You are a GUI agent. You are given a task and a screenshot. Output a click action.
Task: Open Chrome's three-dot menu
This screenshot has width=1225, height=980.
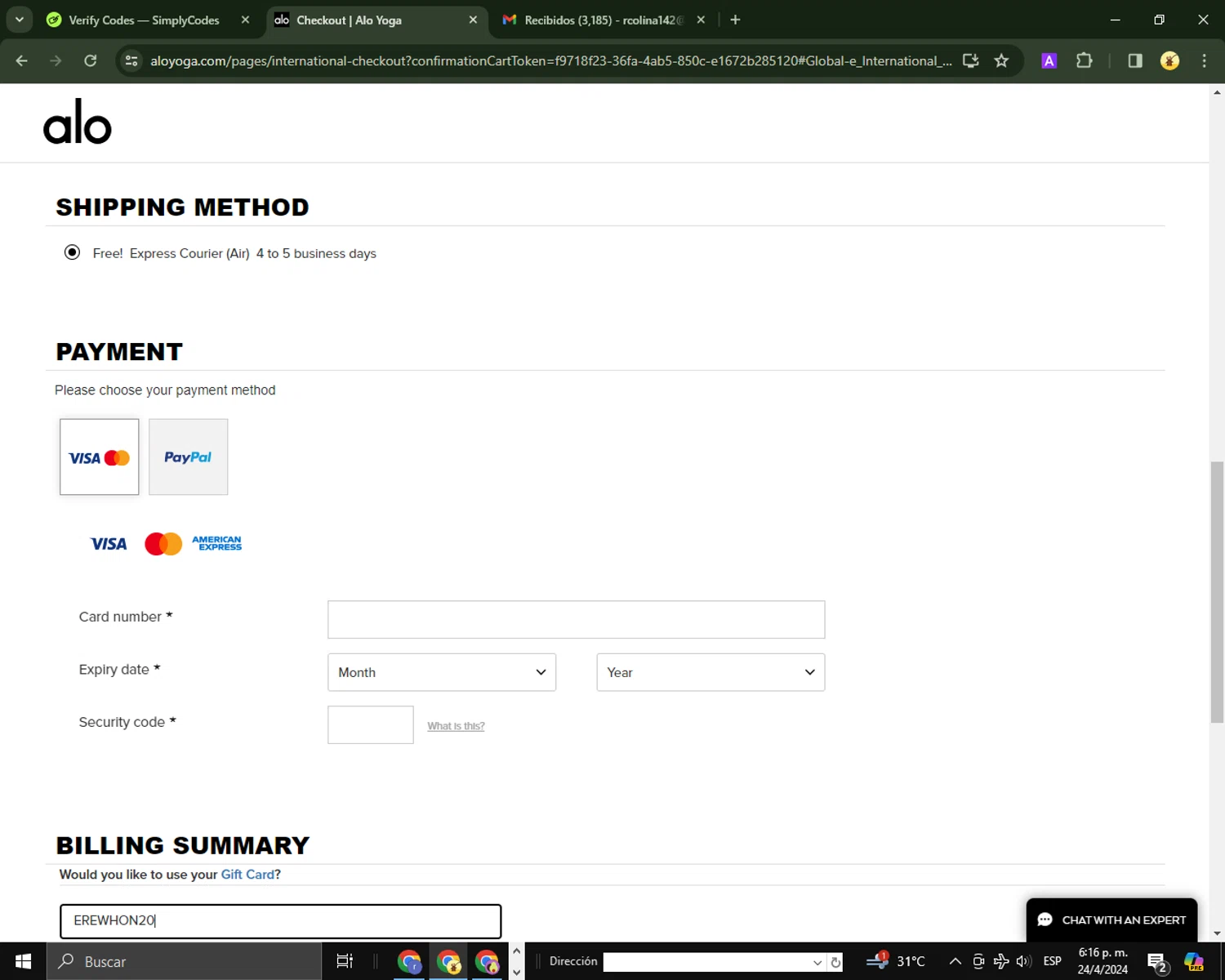point(1204,60)
